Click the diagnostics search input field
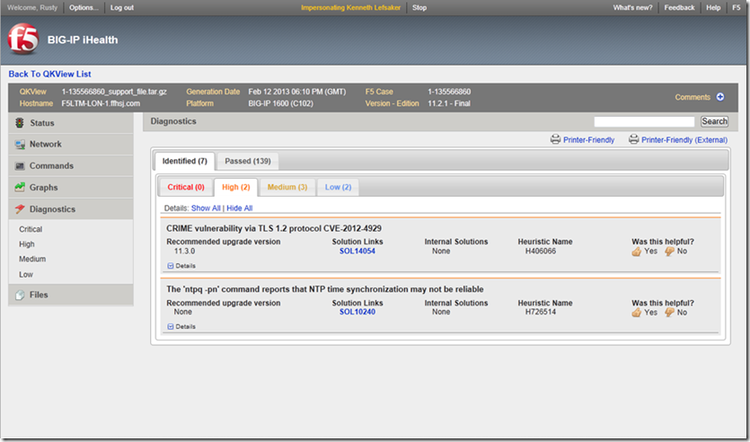 click(644, 122)
